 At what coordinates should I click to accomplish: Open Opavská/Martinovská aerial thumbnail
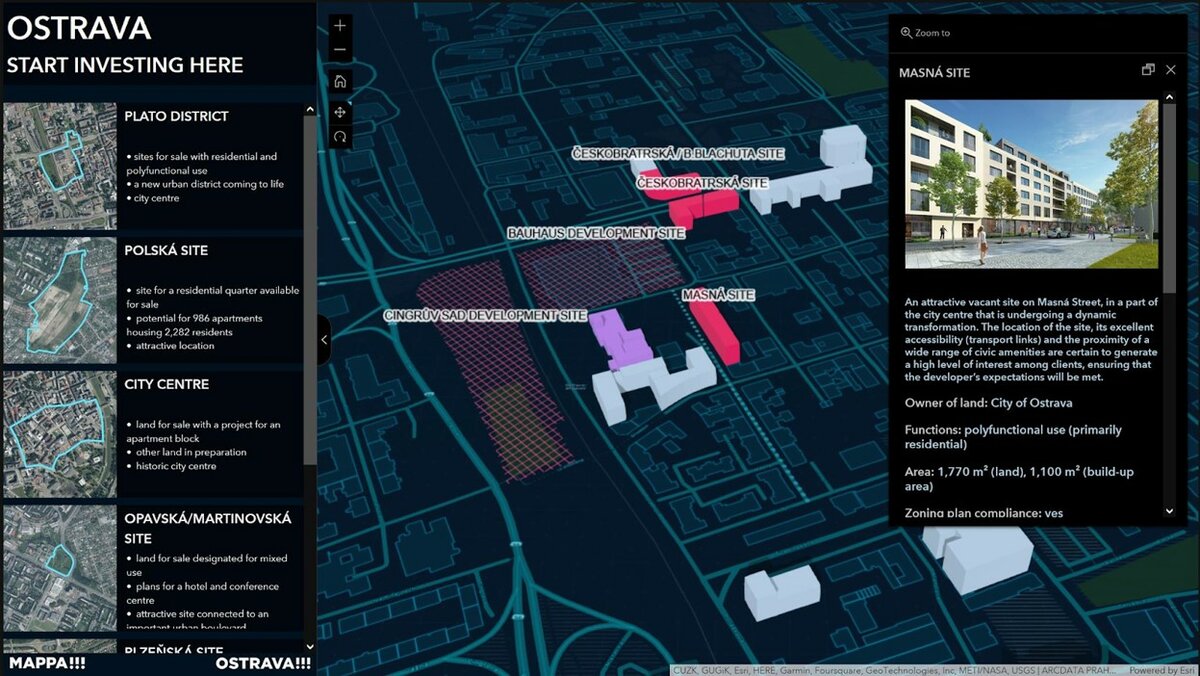click(x=60, y=568)
